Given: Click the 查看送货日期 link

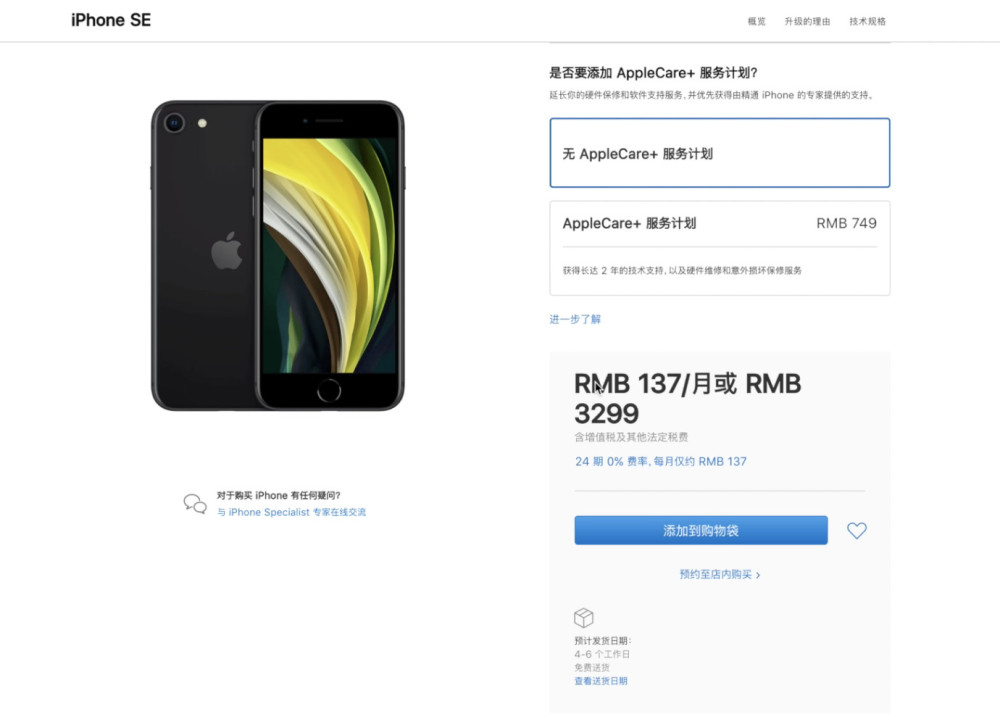Looking at the screenshot, I should pyautogui.click(x=601, y=681).
